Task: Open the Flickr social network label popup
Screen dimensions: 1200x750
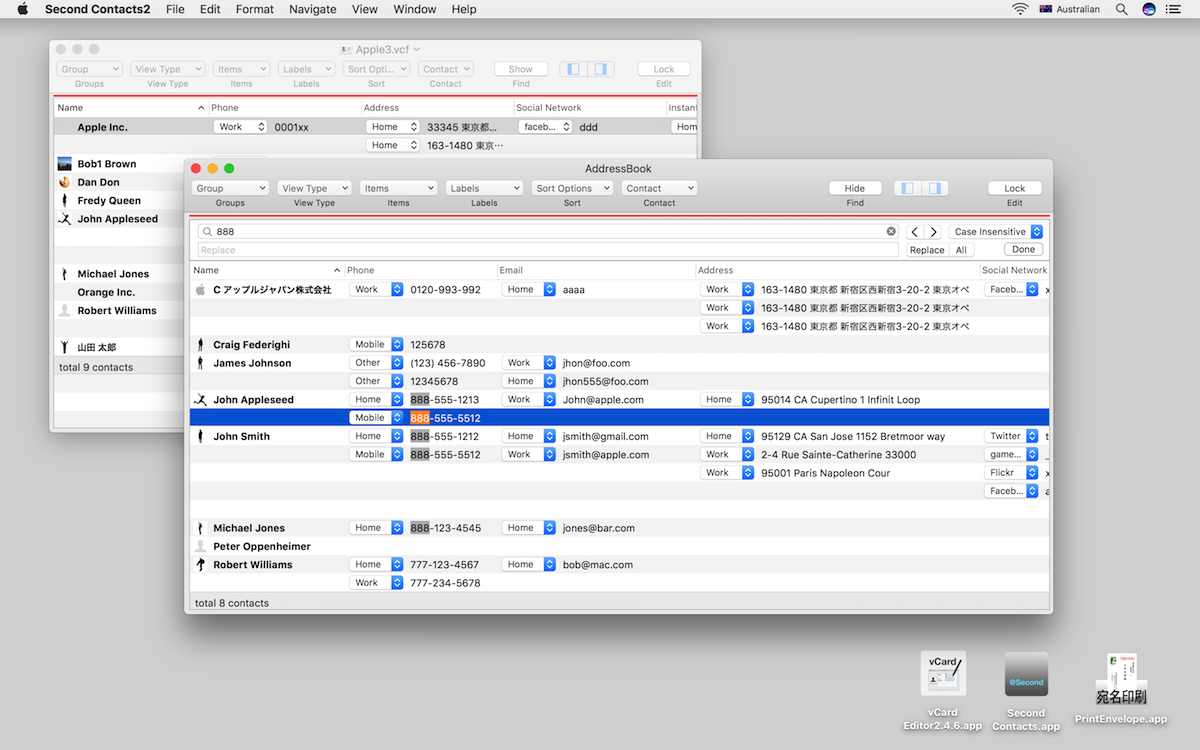Action: 1012,473
